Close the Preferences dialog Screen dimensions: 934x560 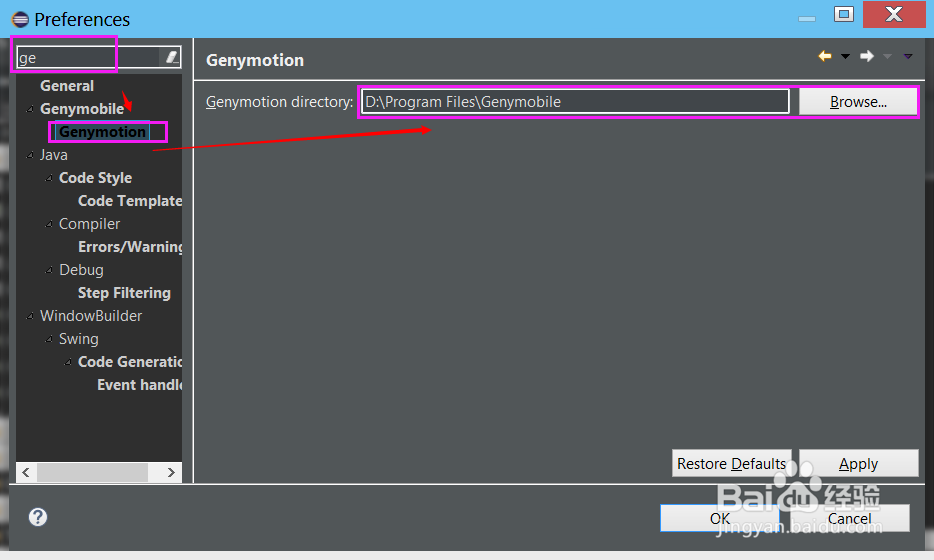click(x=893, y=14)
